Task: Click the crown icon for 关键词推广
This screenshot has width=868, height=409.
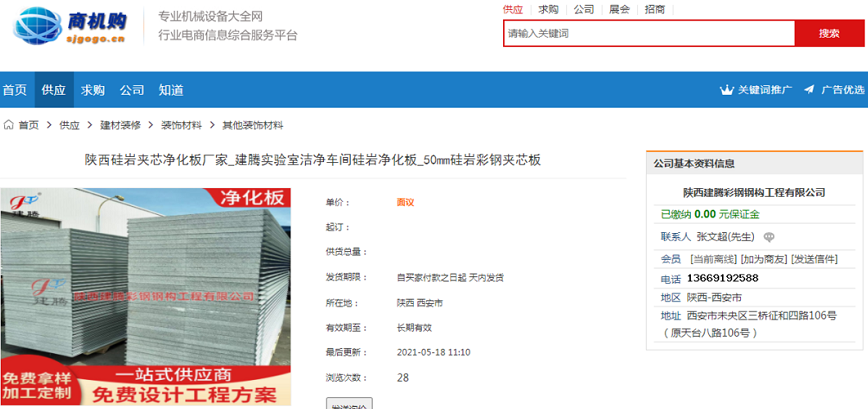Action: [726, 90]
